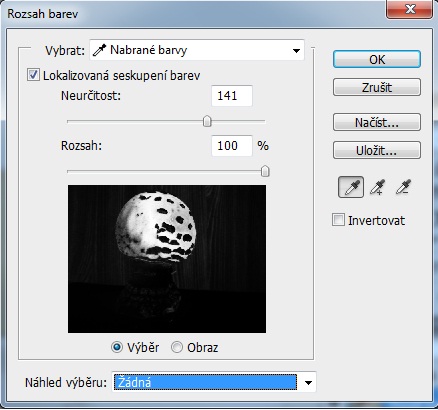Open the Vybrat dropdown arrow
Viewport: 438px width, 410px height.
click(x=296, y=51)
